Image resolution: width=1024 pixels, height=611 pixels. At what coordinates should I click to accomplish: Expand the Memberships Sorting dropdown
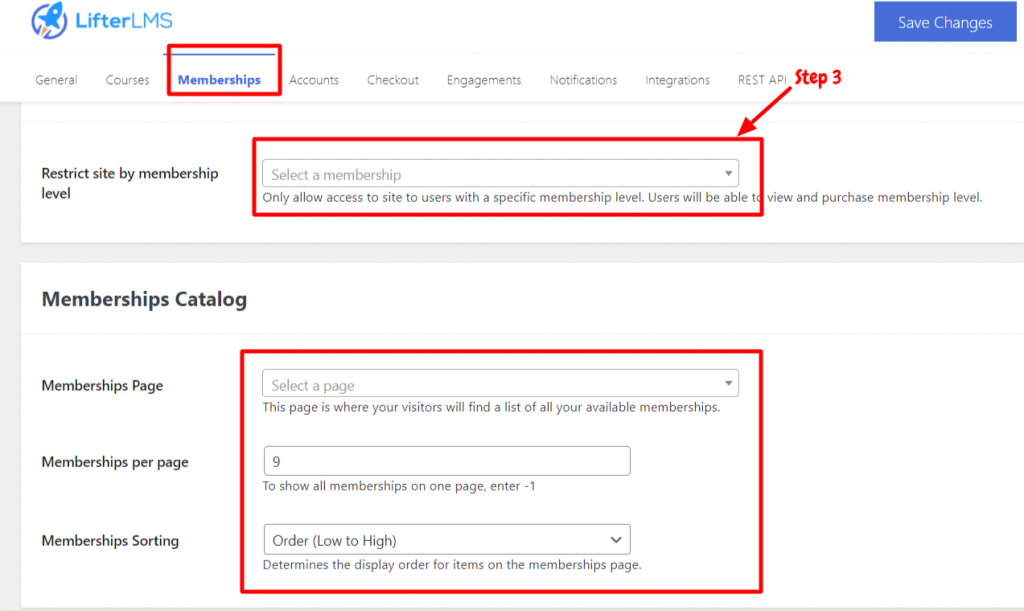click(447, 540)
